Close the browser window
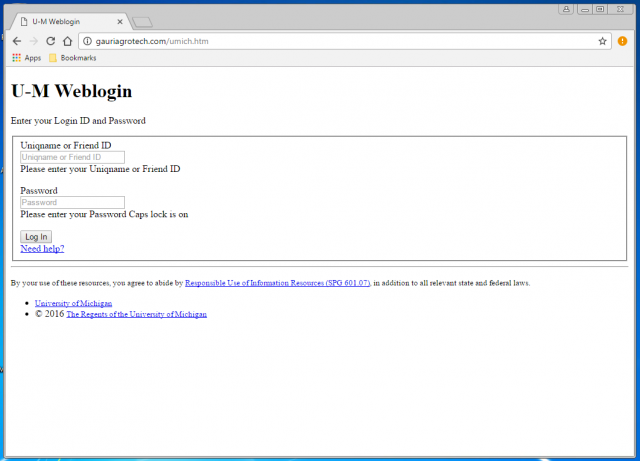The image size is (640, 461). (620, 9)
